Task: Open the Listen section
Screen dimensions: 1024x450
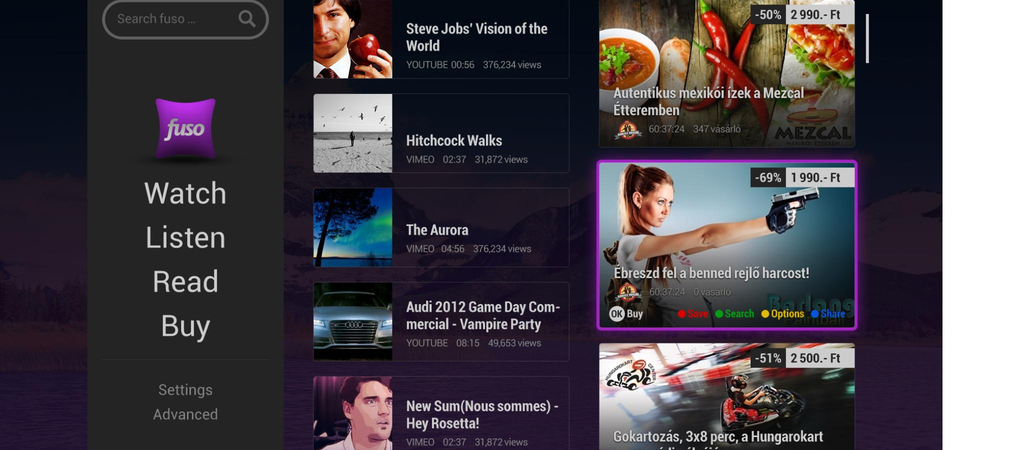Action: pyautogui.click(x=185, y=237)
